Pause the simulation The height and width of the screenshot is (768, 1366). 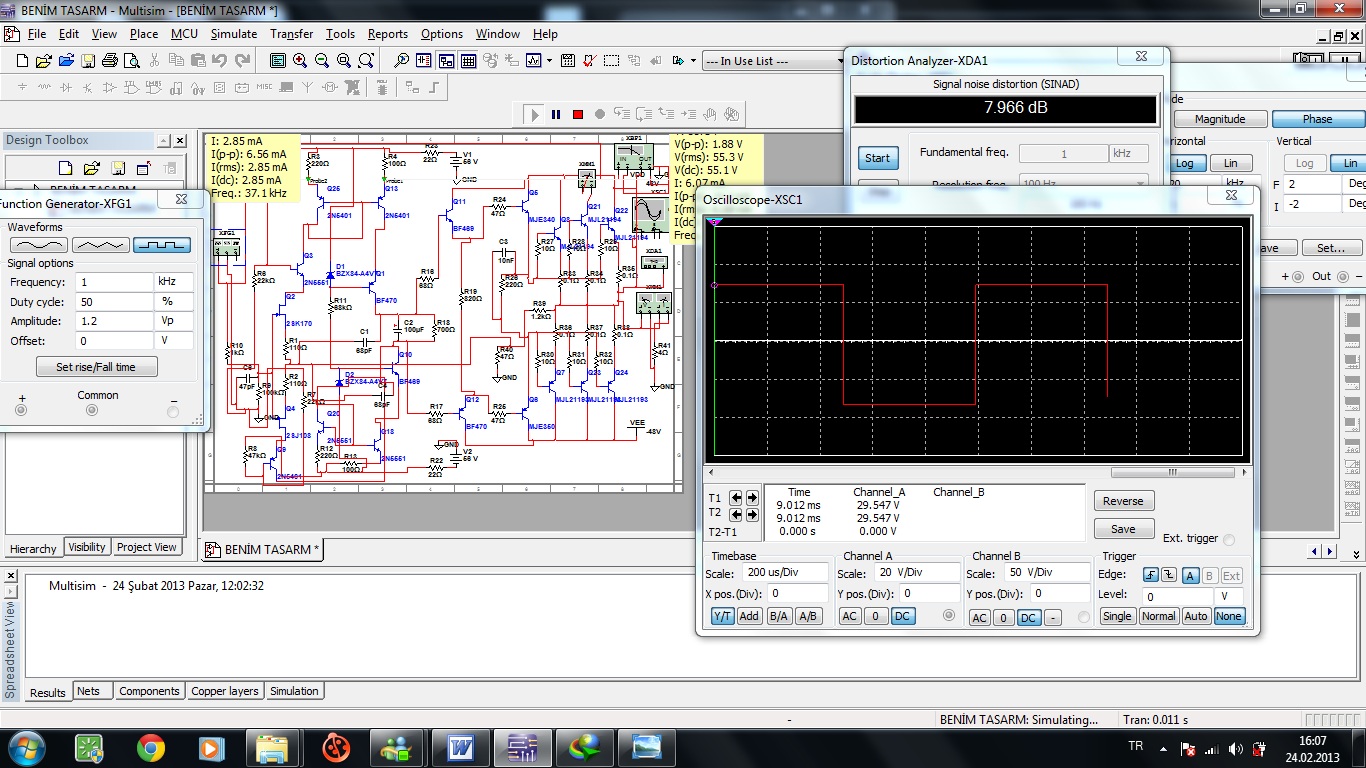(556, 115)
